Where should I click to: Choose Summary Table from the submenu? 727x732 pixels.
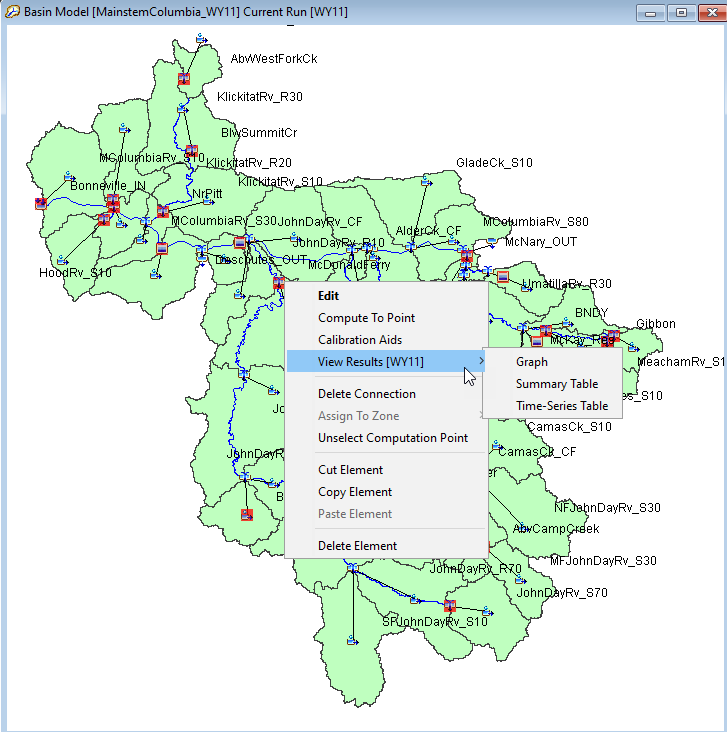[556, 384]
